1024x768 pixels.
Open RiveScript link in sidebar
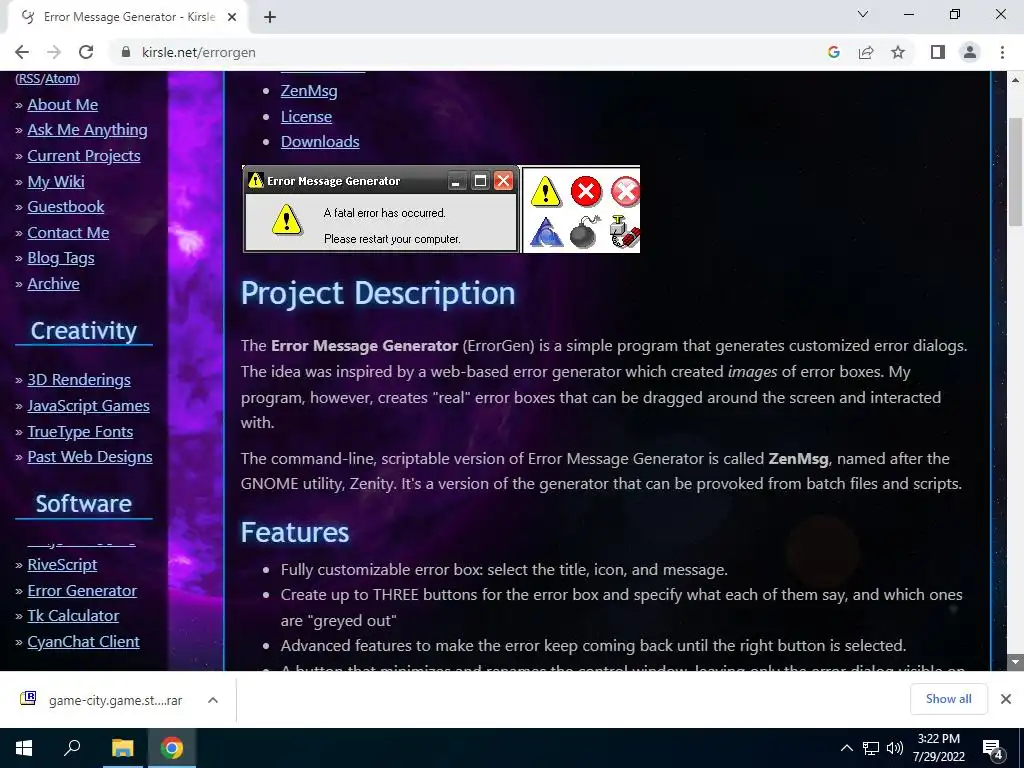62,565
